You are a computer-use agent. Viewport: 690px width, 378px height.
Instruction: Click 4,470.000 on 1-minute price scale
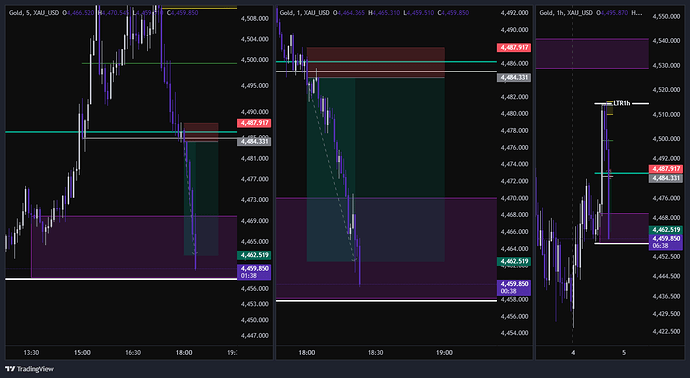click(x=514, y=198)
